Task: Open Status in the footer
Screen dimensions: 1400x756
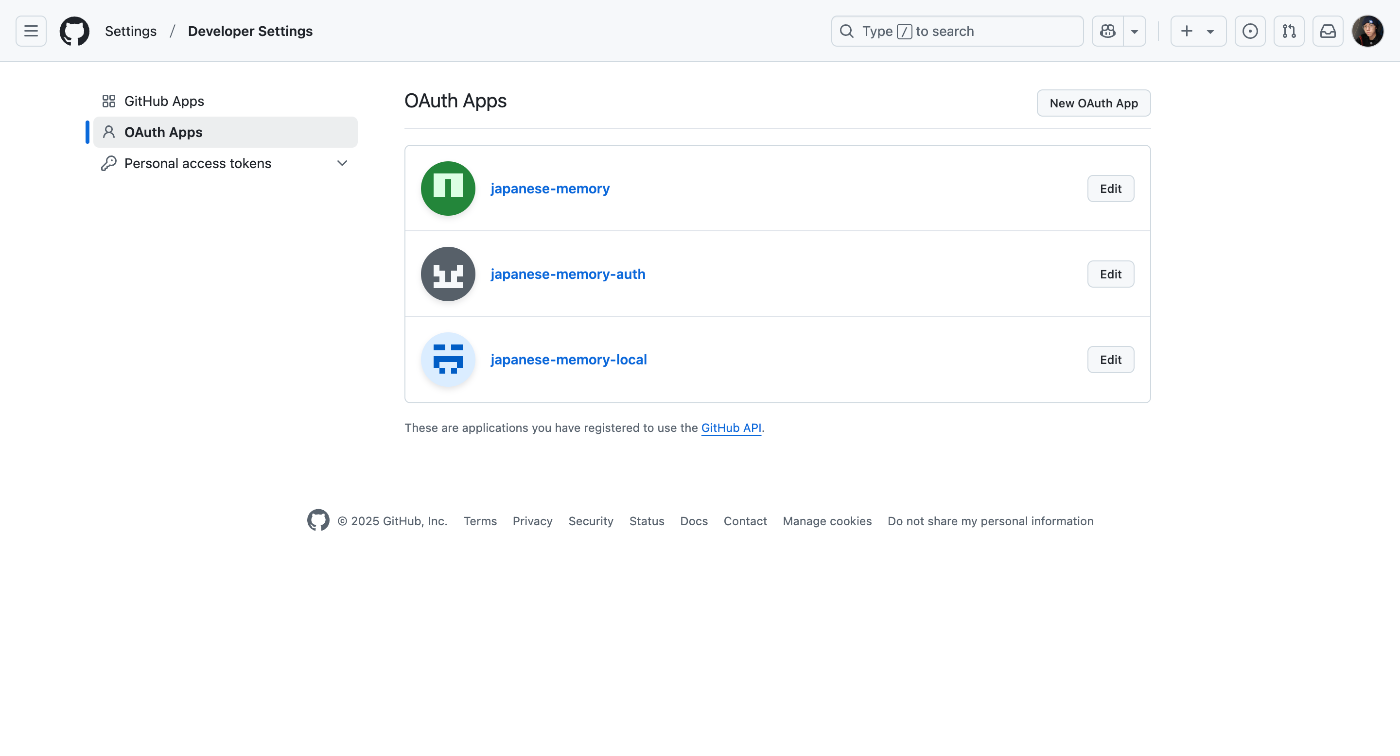Action: point(647,521)
